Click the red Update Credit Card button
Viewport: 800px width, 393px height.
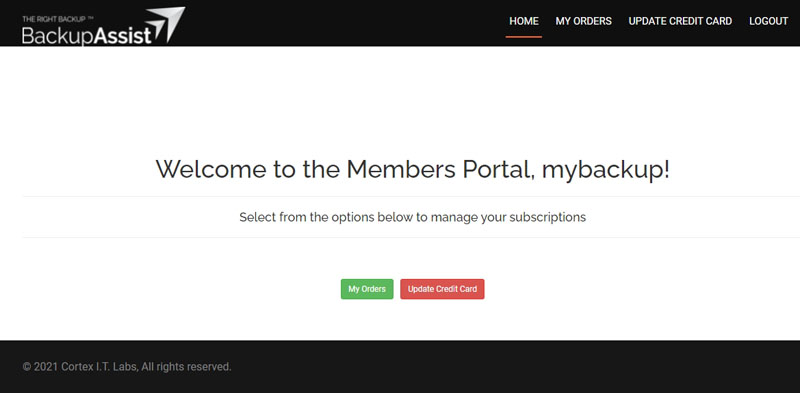tap(442, 289)
